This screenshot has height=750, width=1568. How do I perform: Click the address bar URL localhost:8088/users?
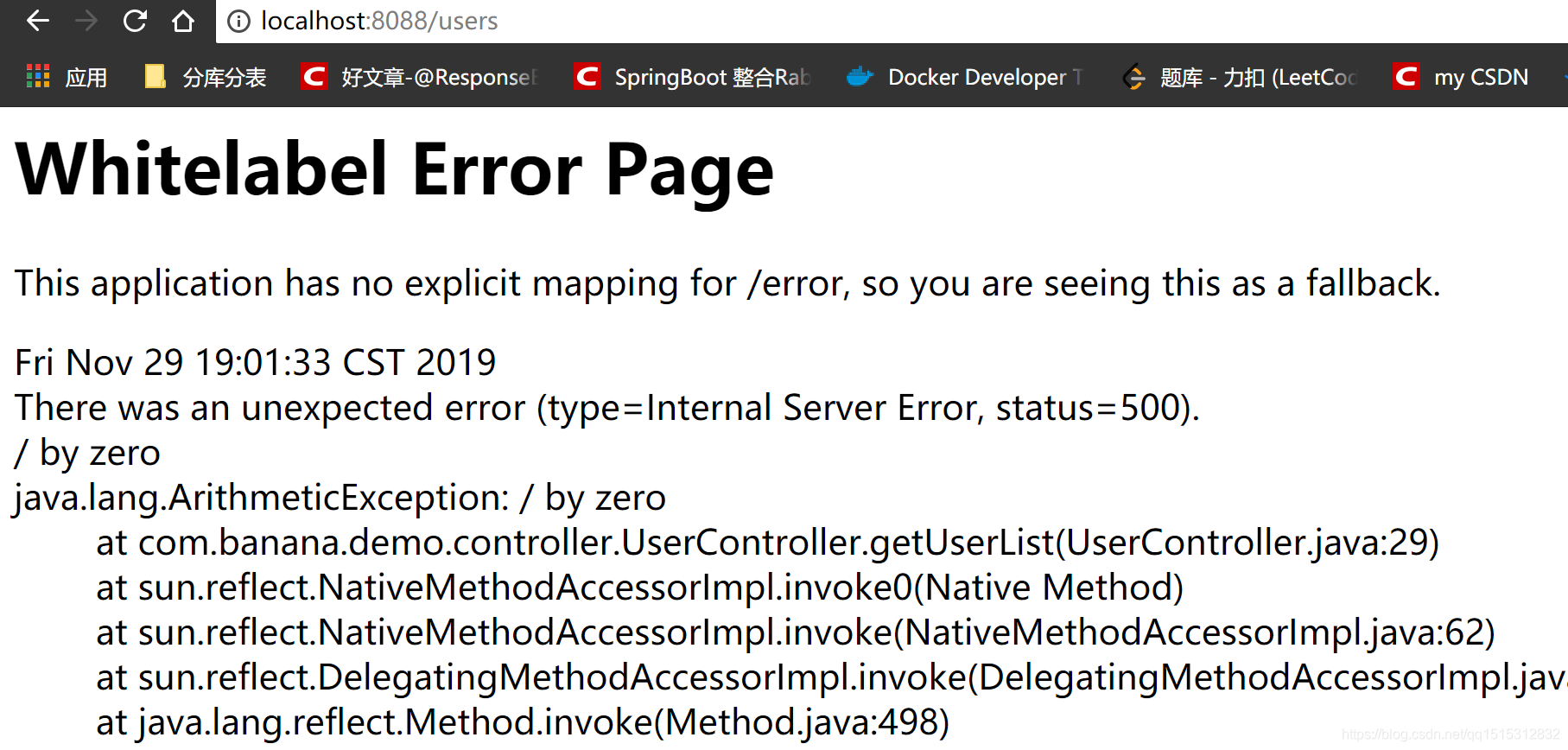pyautogui.click(x=379, y=21)
